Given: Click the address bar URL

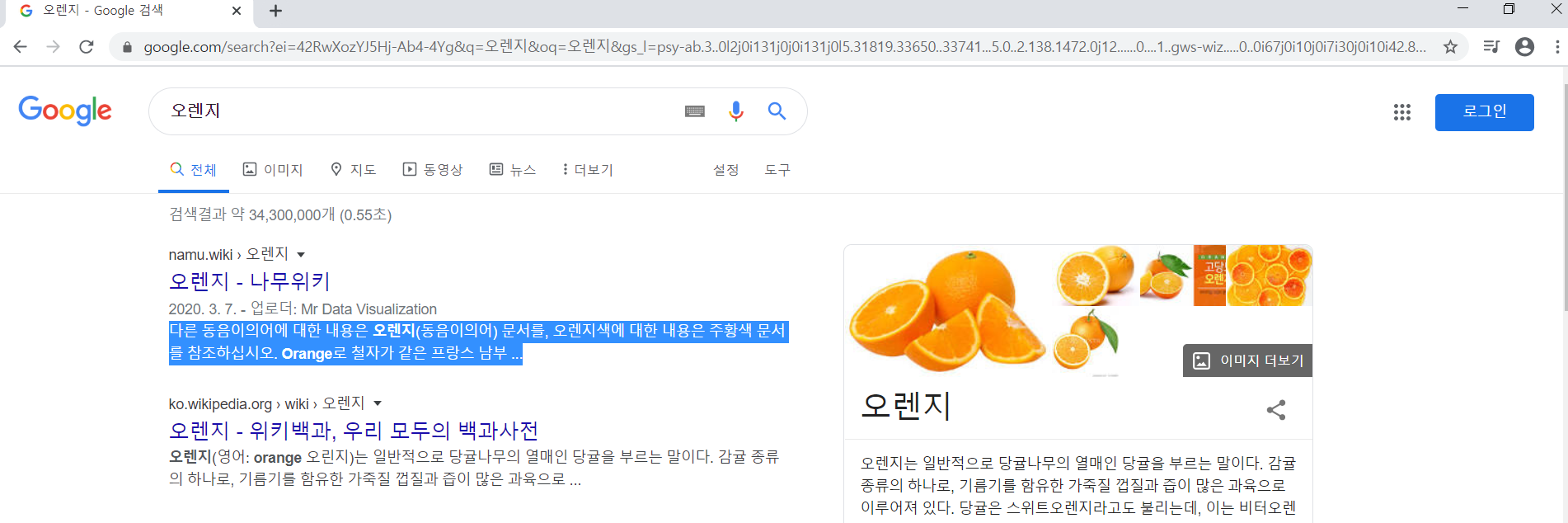Looking at the screenshot, I should pos(783,47).
